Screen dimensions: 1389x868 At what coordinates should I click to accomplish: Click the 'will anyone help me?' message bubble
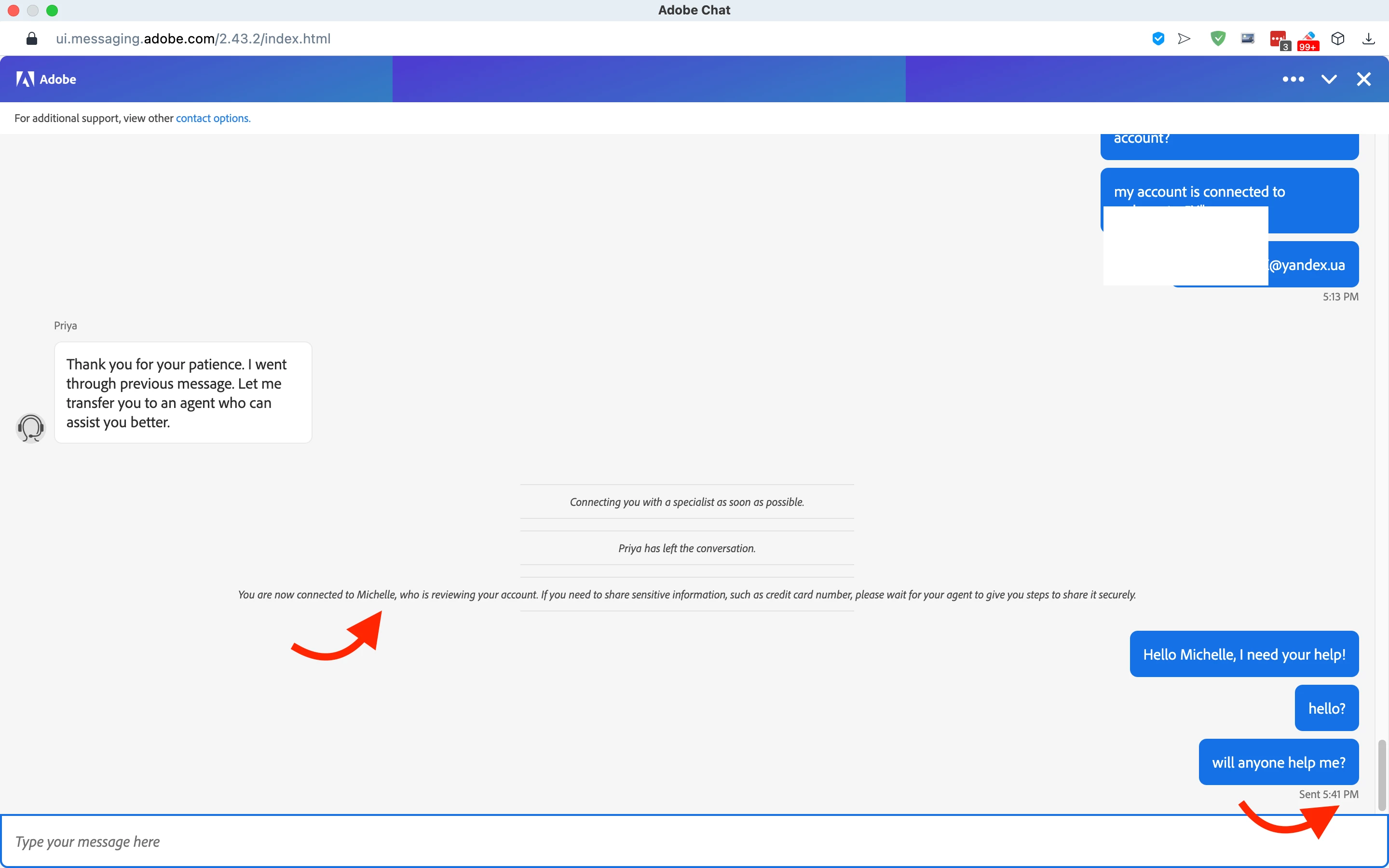(x=1278, y=762)
